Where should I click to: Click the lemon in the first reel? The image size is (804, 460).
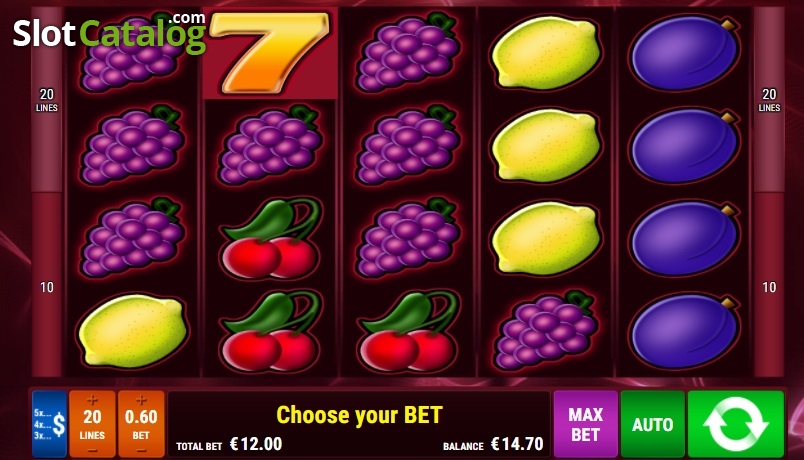[x=132, y=331]
